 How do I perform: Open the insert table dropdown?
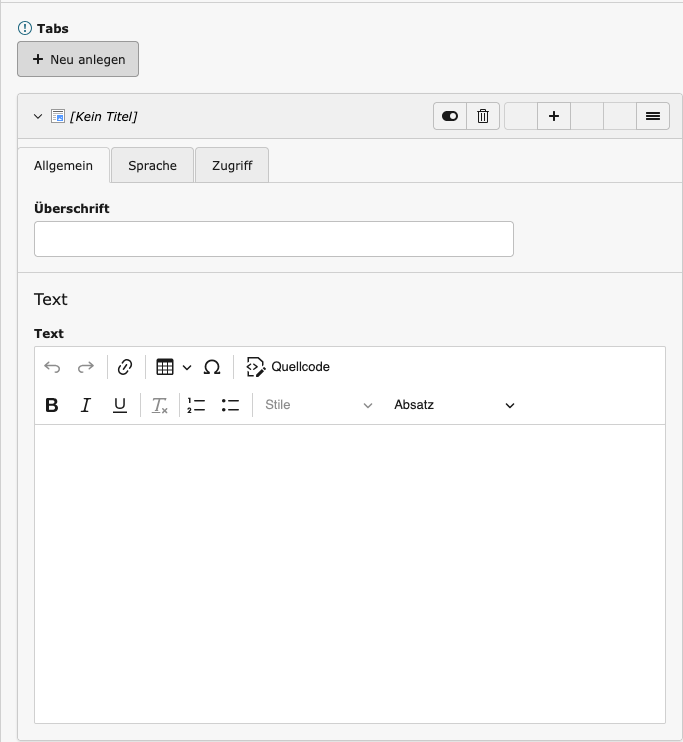tap(174, 367)
